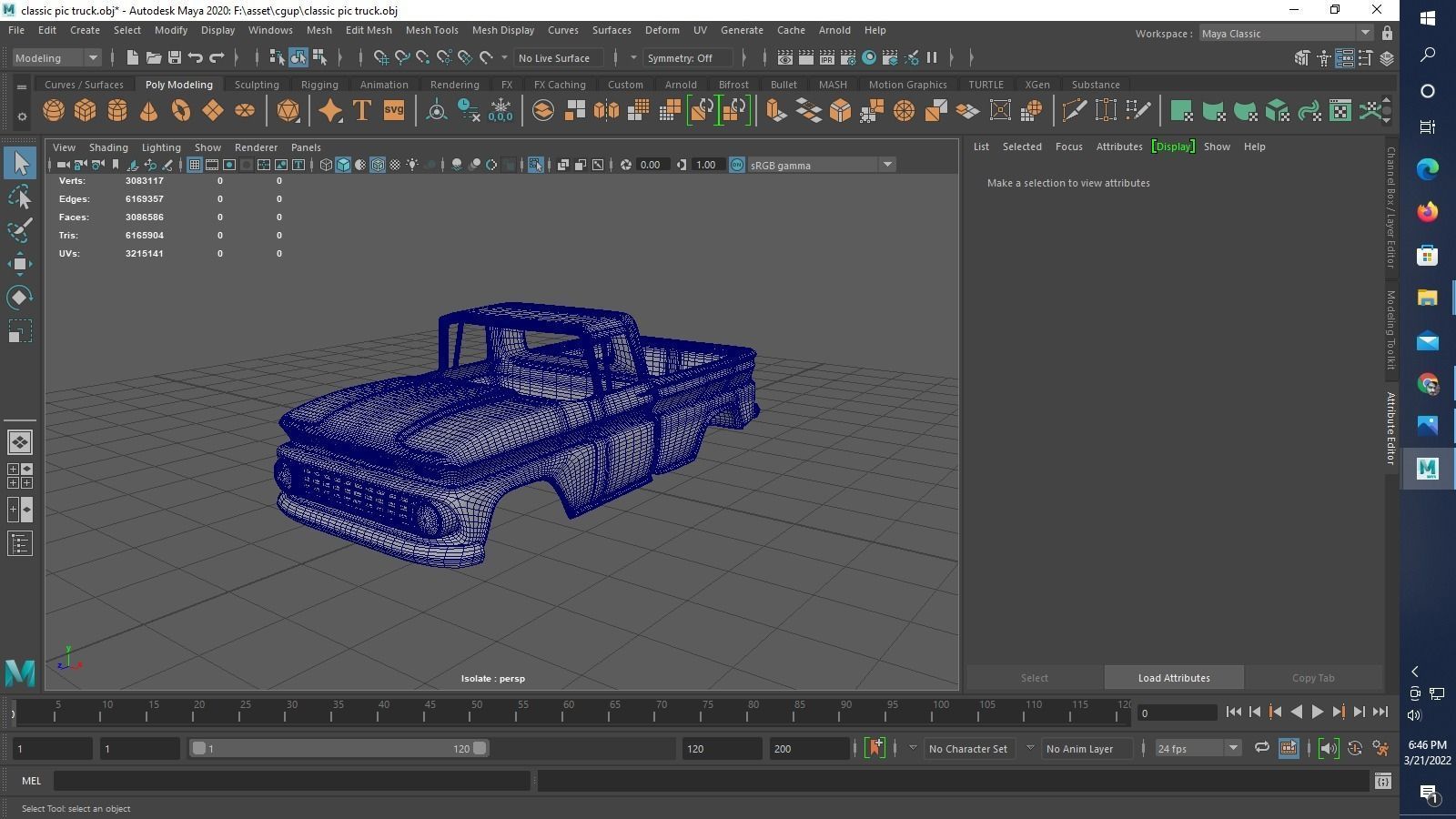1456x819 pixels.
Task: Open scene using the folder icon
Action: pyautogui.click(x=154, y=57)
